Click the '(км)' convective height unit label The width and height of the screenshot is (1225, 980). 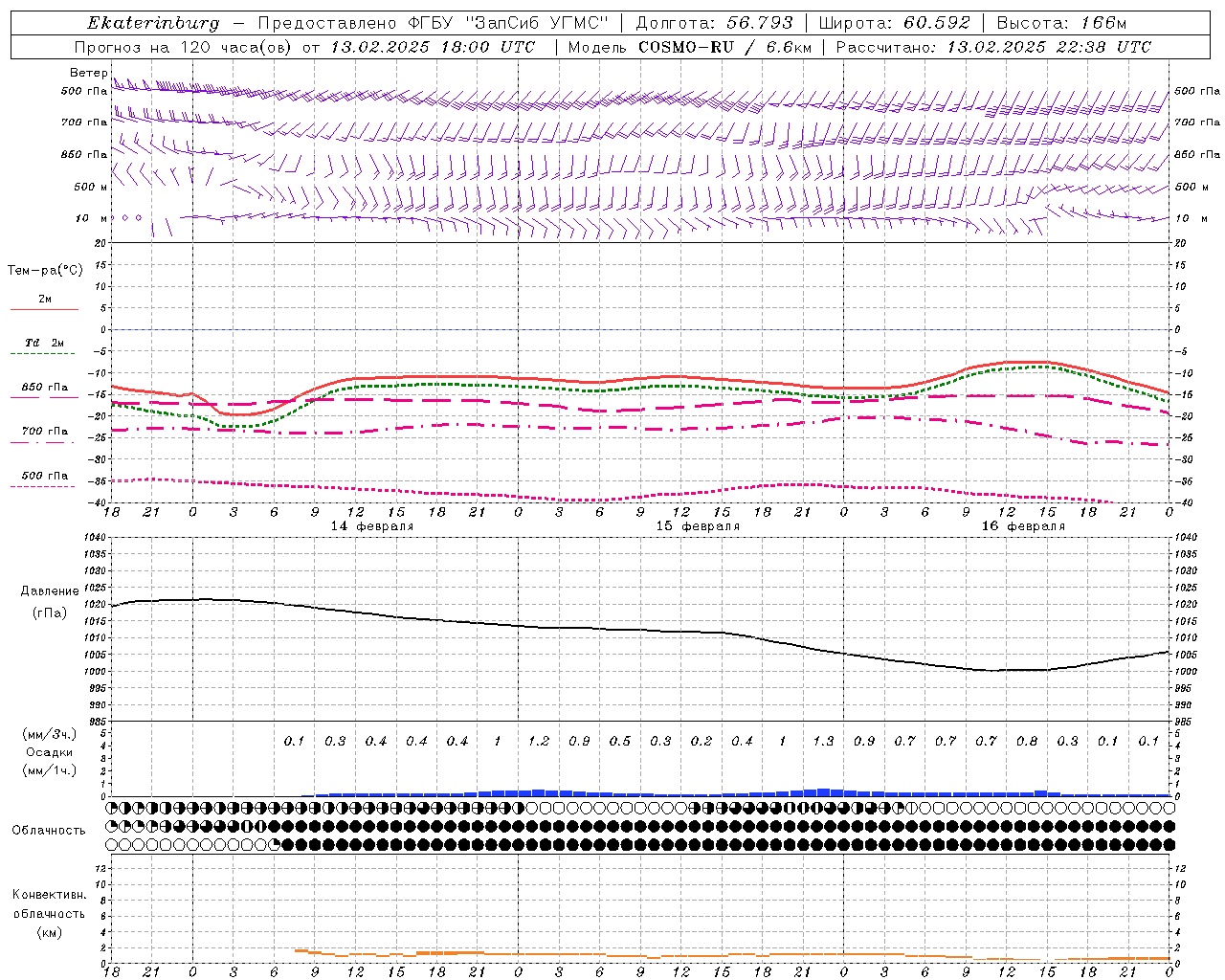49,932
